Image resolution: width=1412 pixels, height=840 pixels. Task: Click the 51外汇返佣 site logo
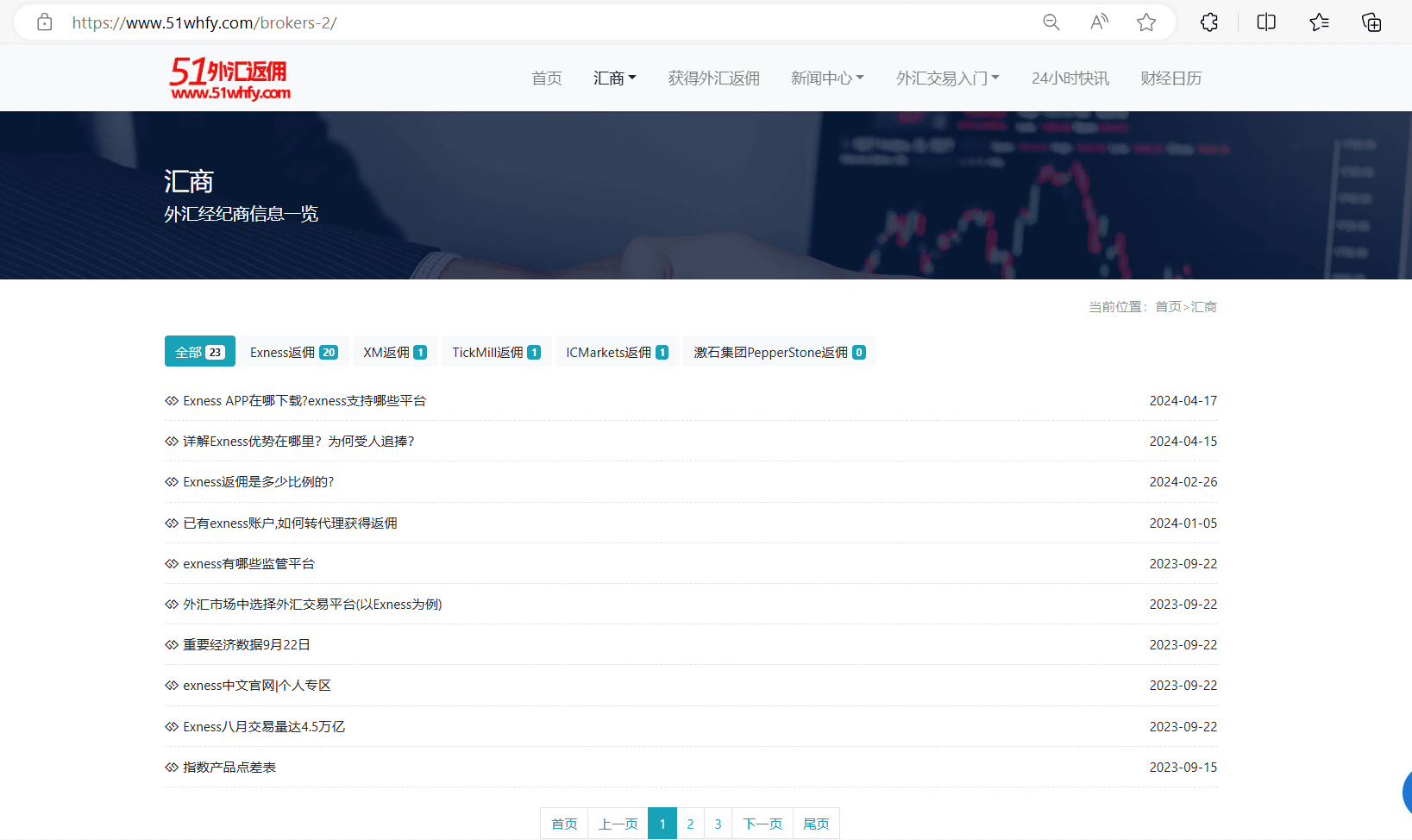[229, 78]
